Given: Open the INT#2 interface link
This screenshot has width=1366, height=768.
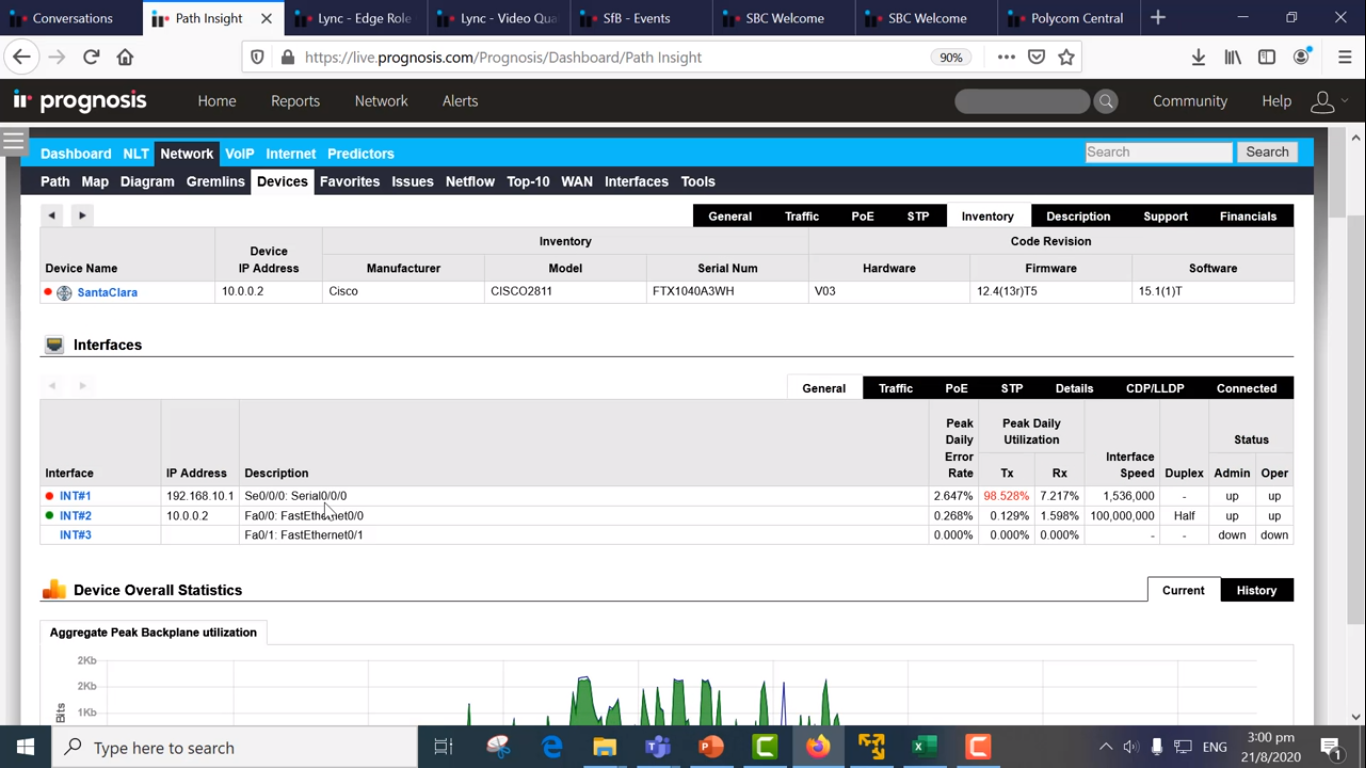Looking at the screenshot, I should tap(75, 516).
